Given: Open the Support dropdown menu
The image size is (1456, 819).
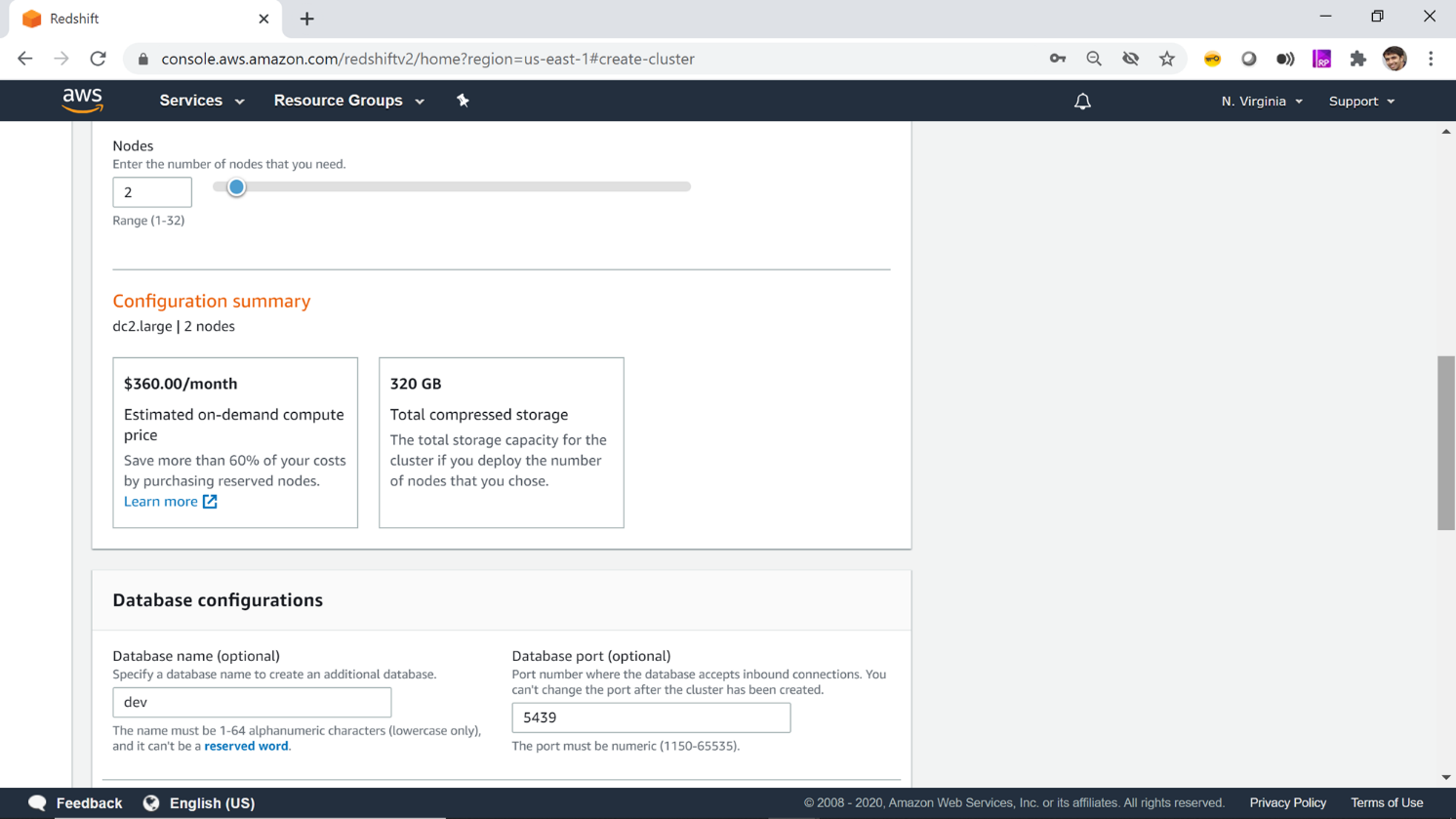Looking at the screenshot, I should (x=1361, y=102).
